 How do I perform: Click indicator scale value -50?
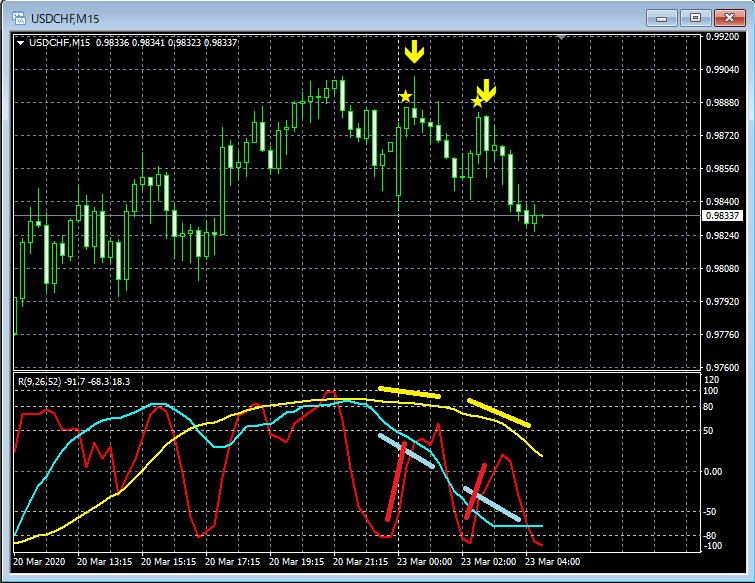710,512
